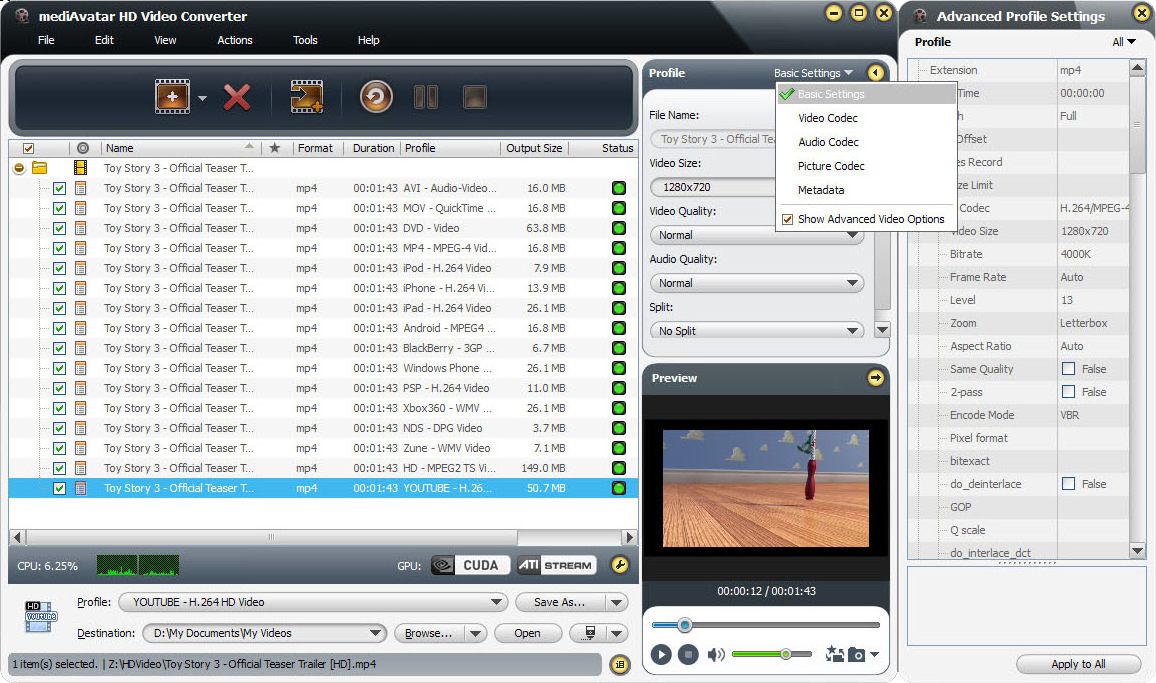Open the Split dropdown showing No Split

[756, 331]
